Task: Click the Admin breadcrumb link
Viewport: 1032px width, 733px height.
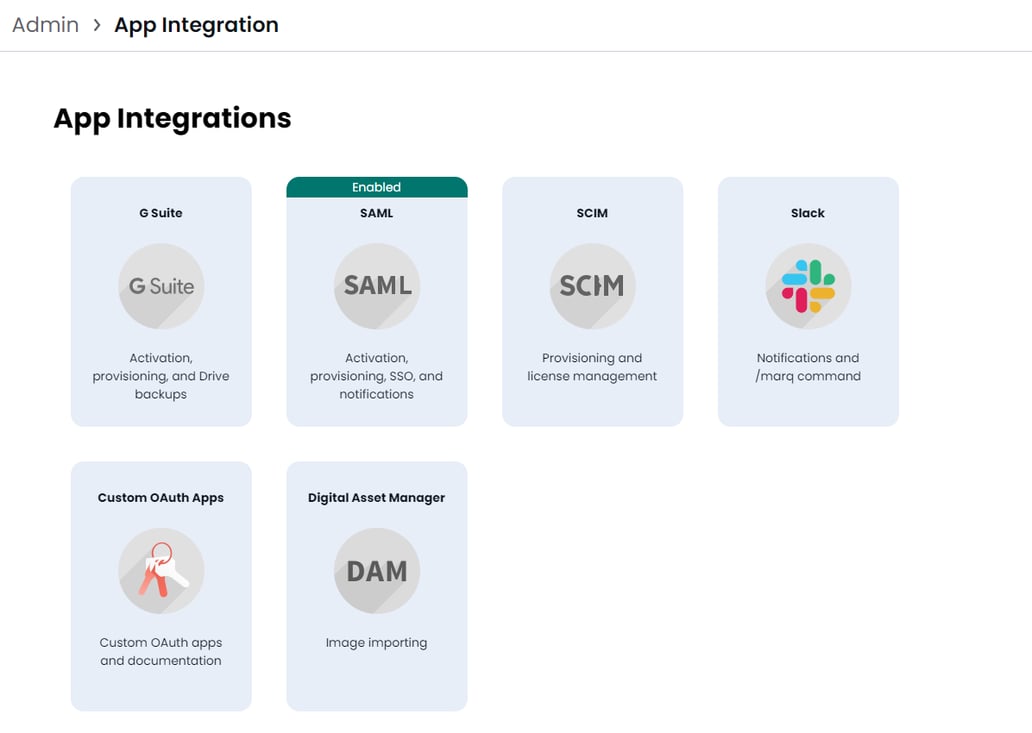Action: (x=45, y=24)
